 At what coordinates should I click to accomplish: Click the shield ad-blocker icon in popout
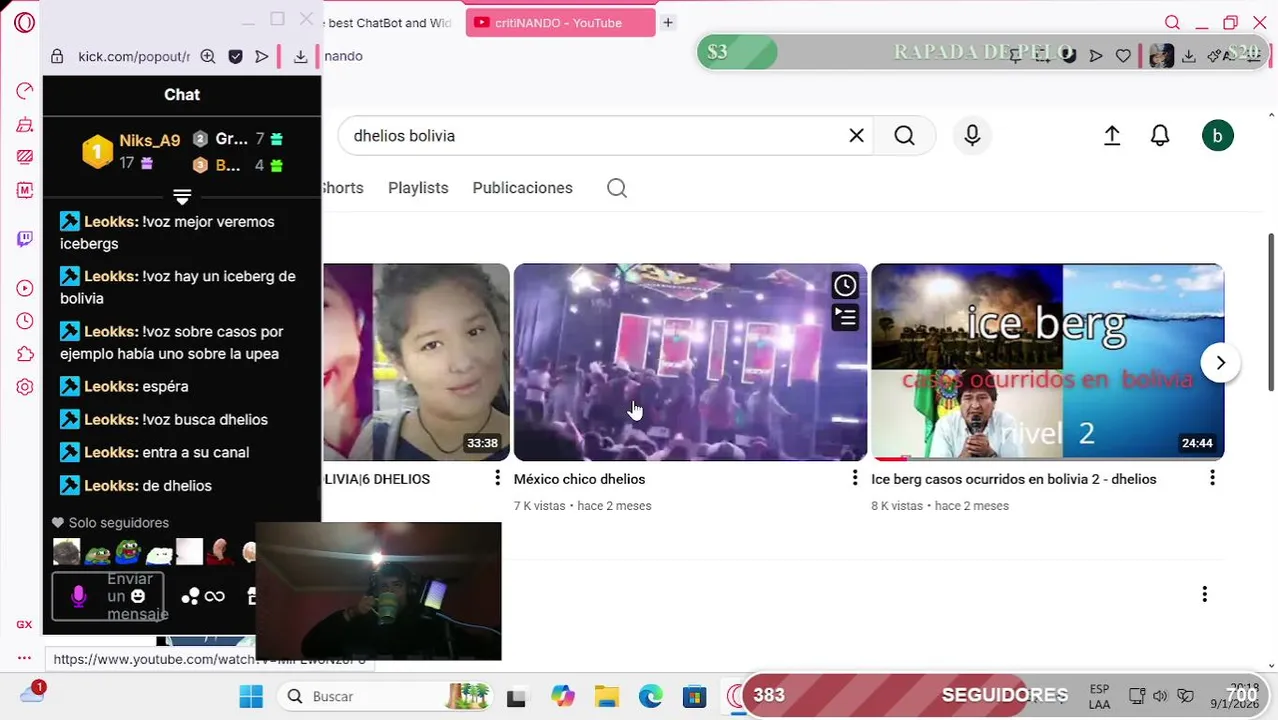click(x=235, y=57)
